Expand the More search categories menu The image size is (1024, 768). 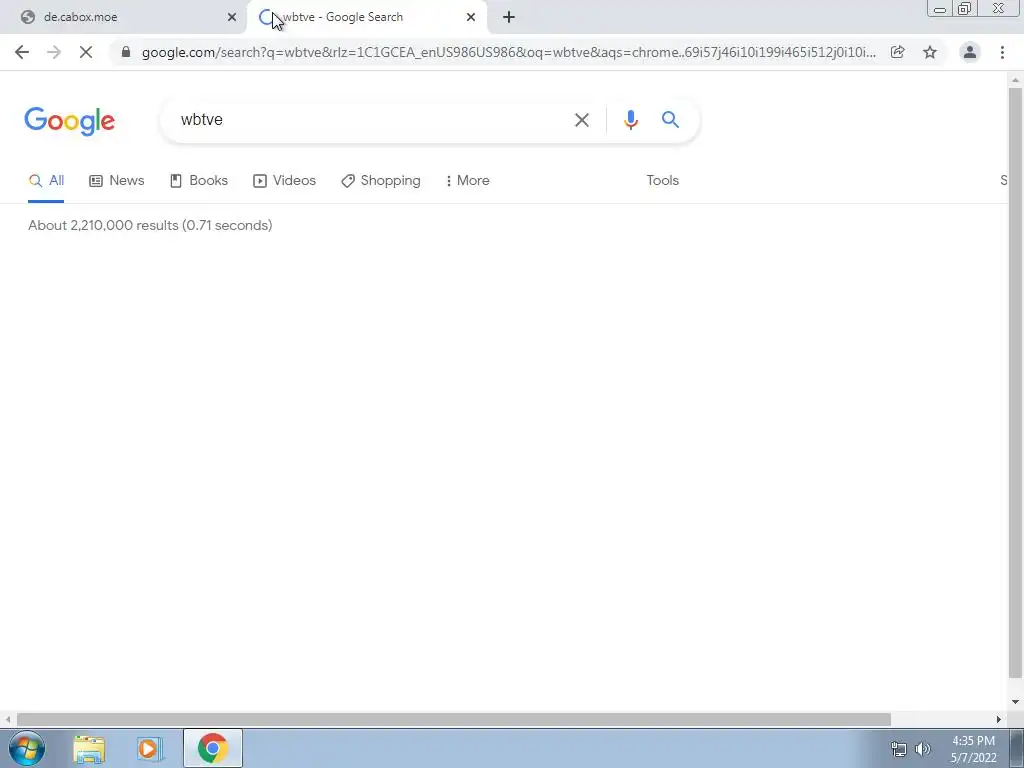pyautogui.click(x=468, y=180)
